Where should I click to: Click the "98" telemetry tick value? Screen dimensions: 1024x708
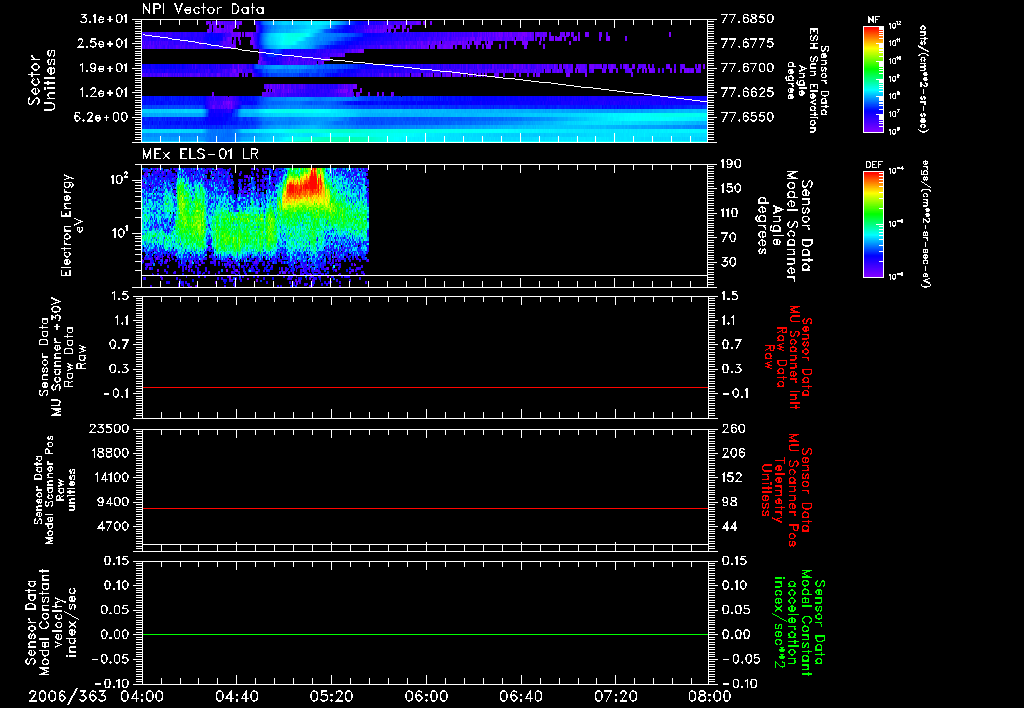728,502
